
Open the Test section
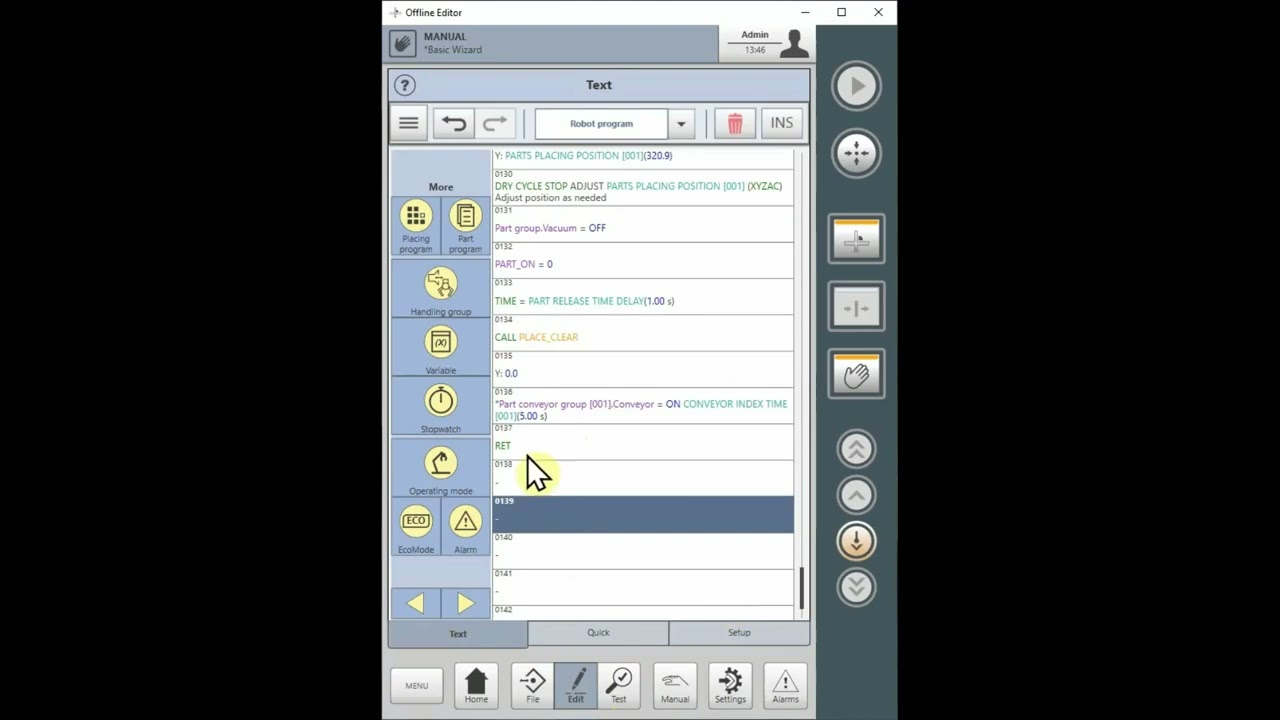(619, 685)
